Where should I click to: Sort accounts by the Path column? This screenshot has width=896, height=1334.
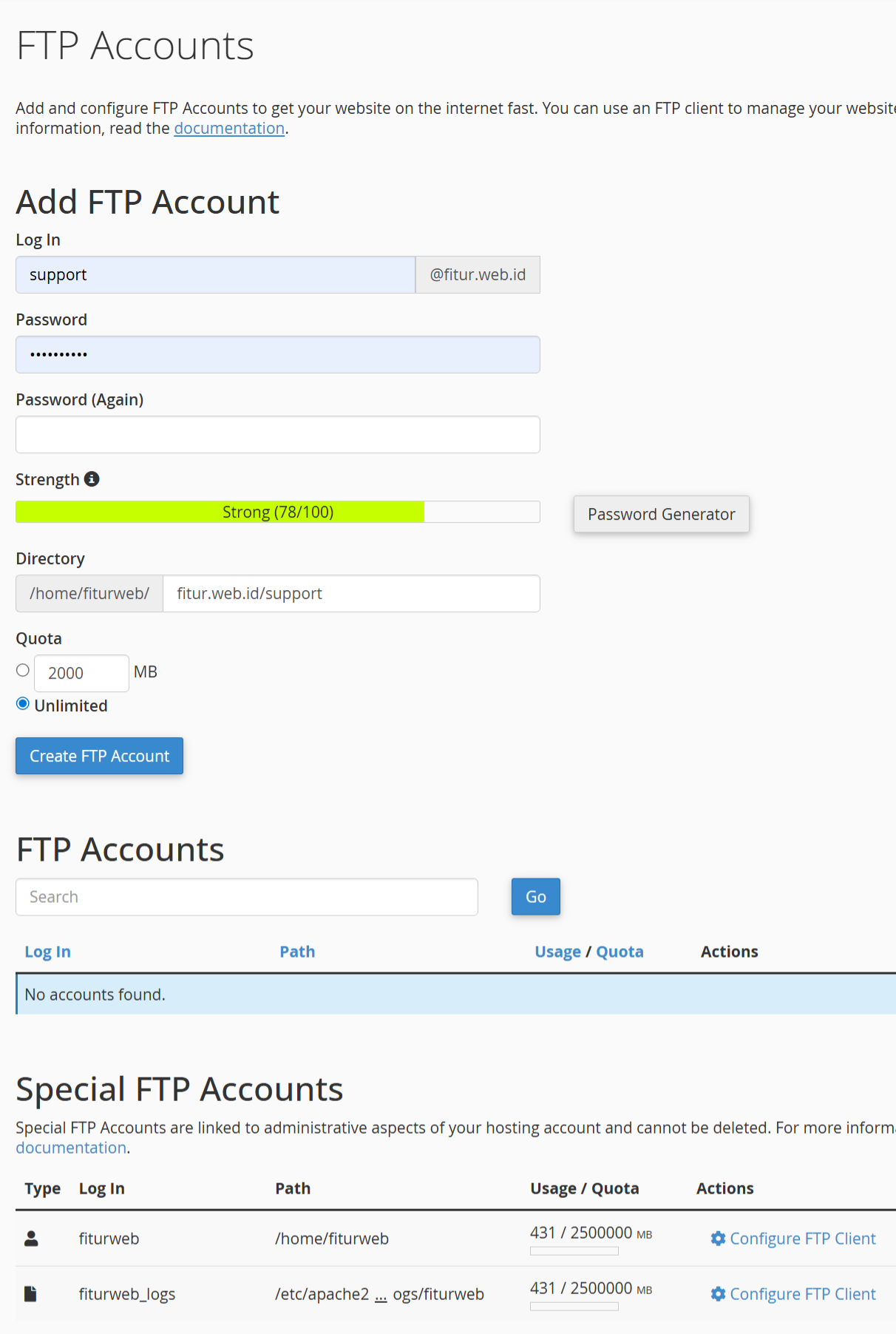[297, 952]
